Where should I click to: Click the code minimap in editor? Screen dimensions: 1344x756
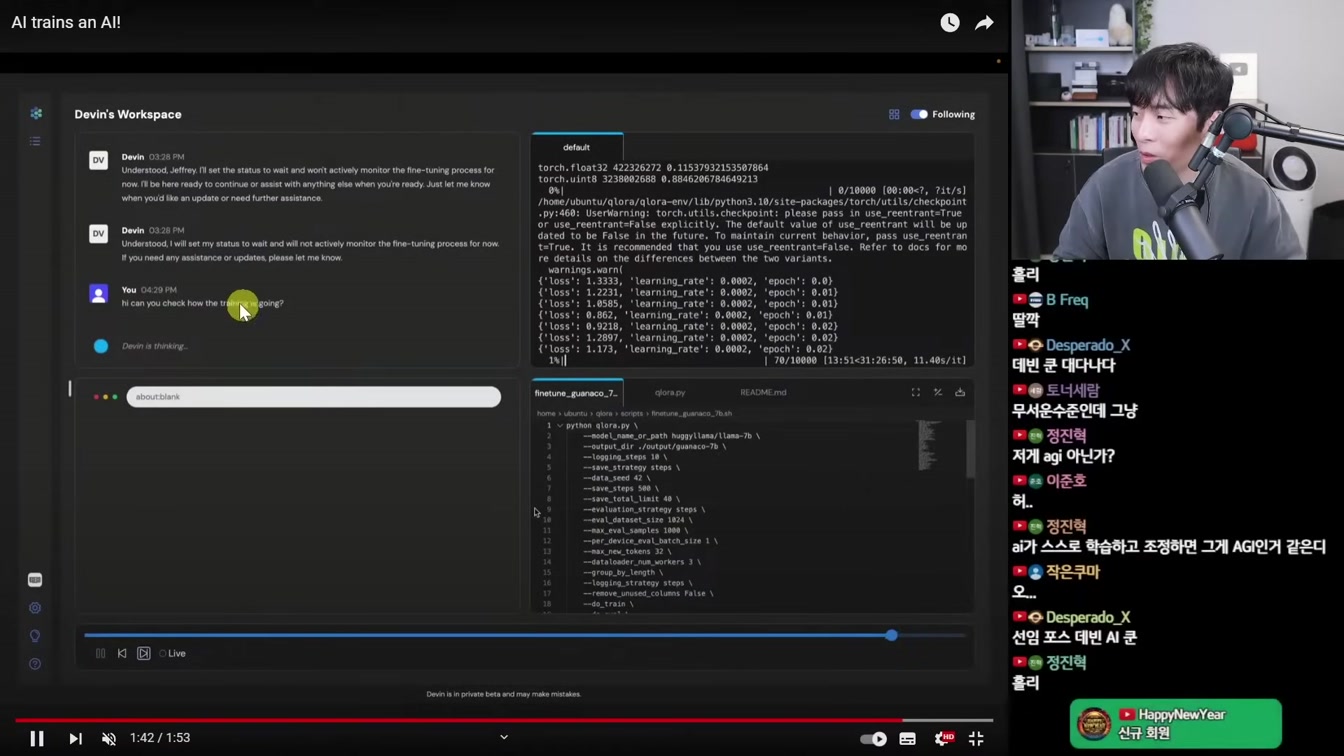930,446
